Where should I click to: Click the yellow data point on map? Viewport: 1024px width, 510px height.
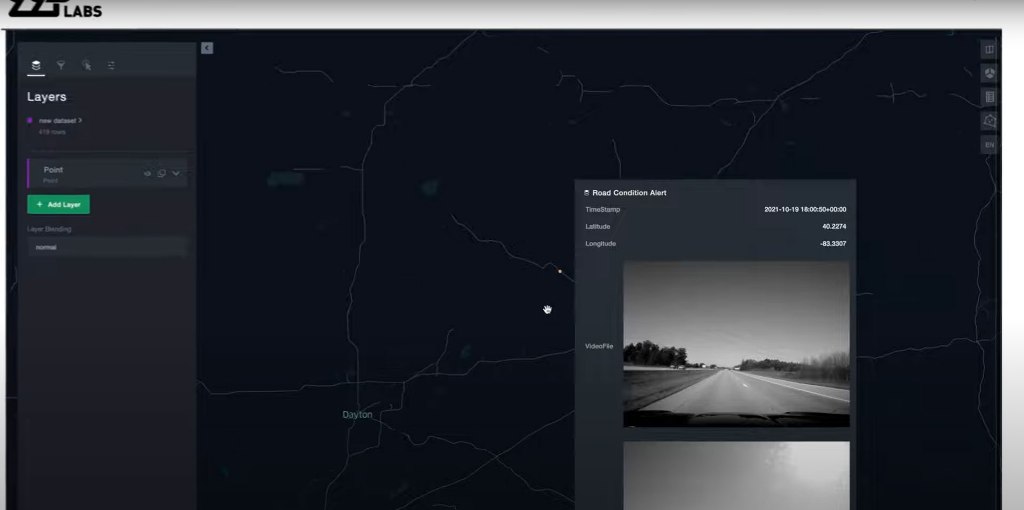[560, 271]
